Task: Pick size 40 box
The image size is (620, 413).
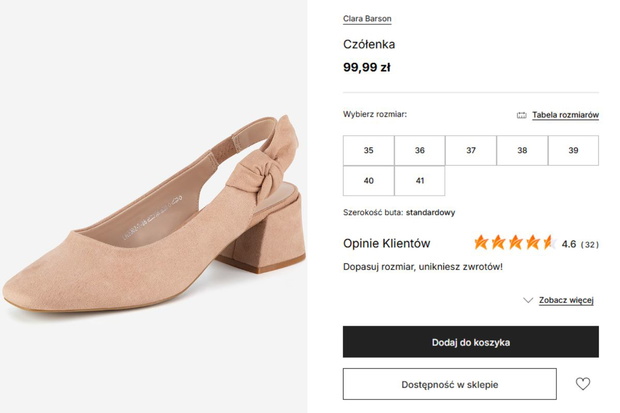Action: pyautogui.click(x=369, y=181)
